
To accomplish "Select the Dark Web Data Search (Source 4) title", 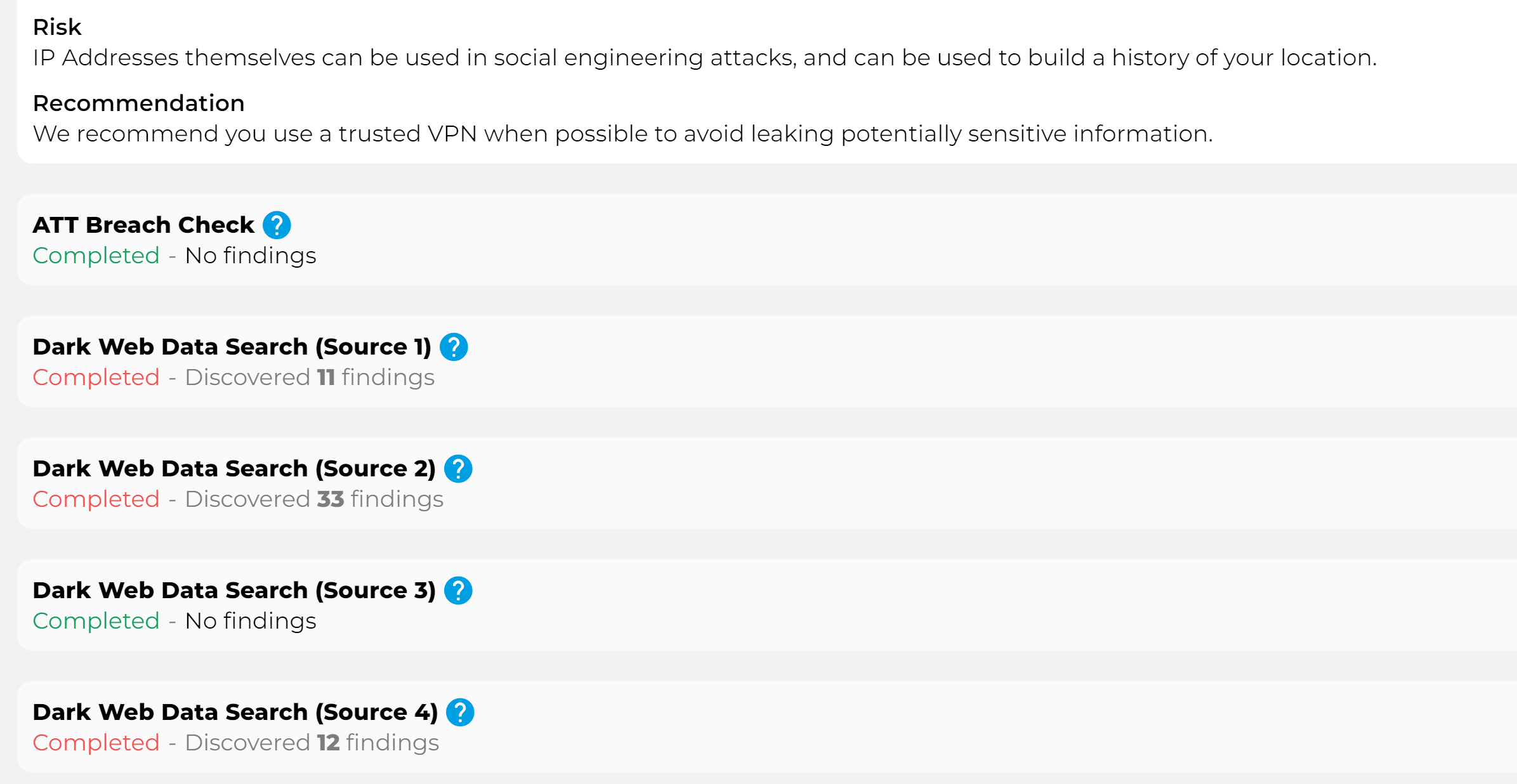I will point(235,712).
